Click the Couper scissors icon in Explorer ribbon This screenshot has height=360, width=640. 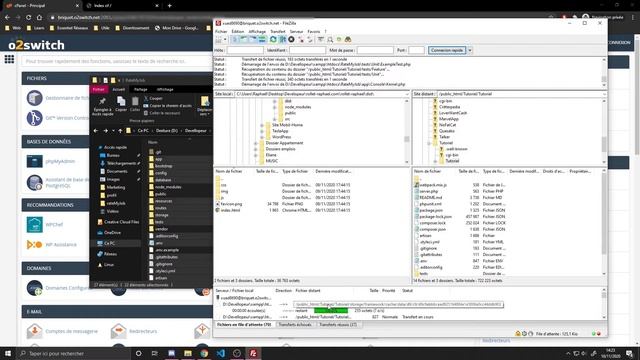tap(146, 98)
